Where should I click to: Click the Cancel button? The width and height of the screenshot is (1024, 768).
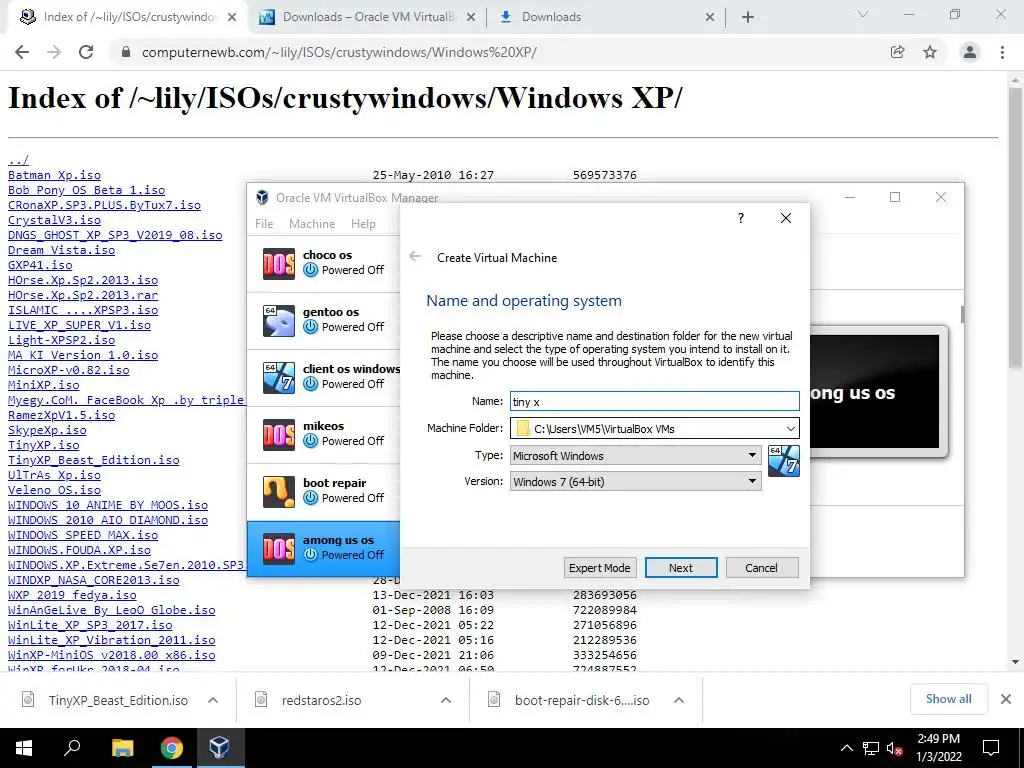(x=761, y=568)
